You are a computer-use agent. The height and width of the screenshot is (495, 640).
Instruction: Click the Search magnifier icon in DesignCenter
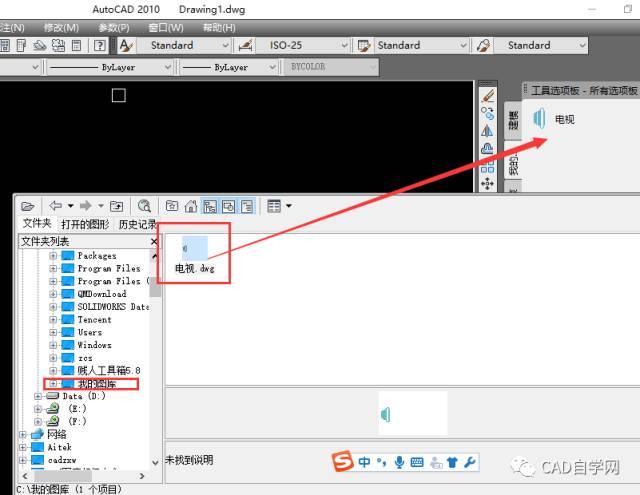click(x=144, y=206)
